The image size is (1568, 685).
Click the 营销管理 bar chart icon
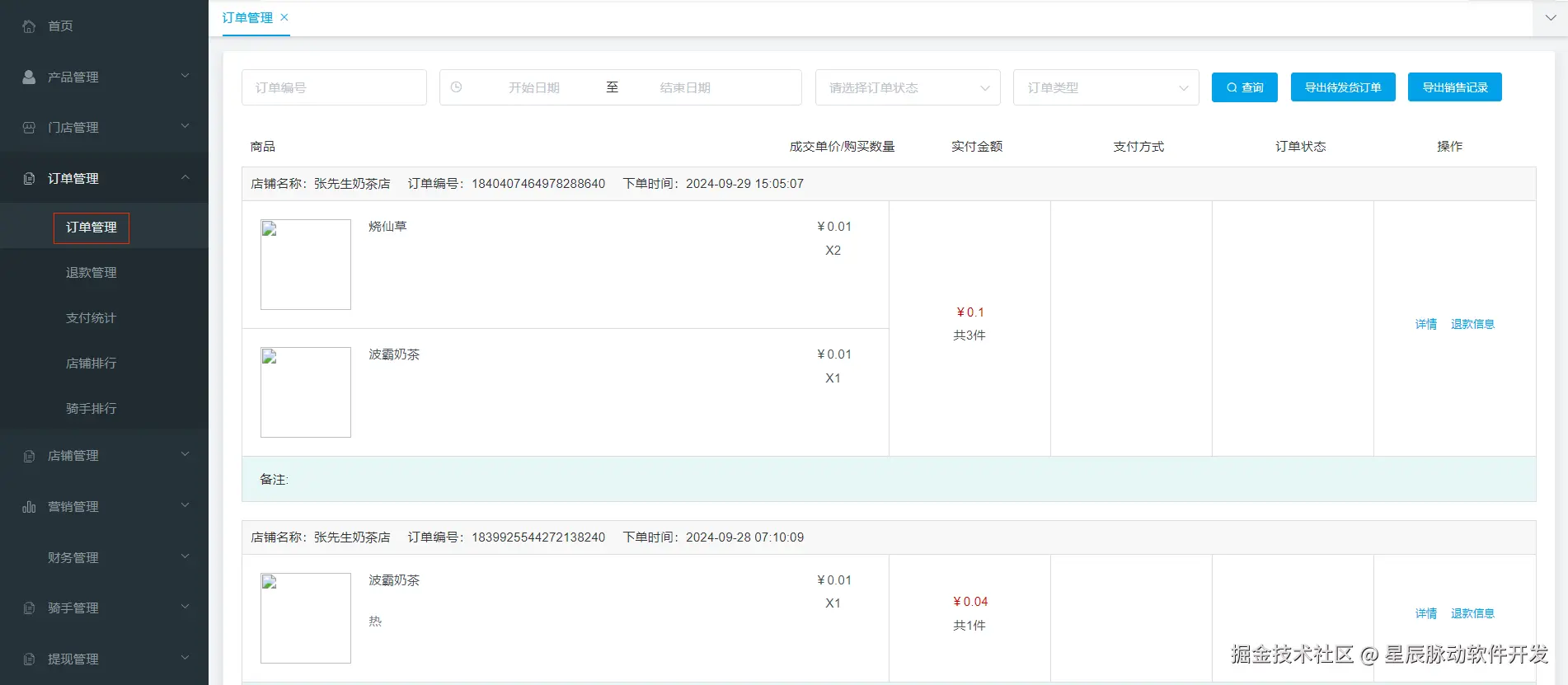pos(29,507)
